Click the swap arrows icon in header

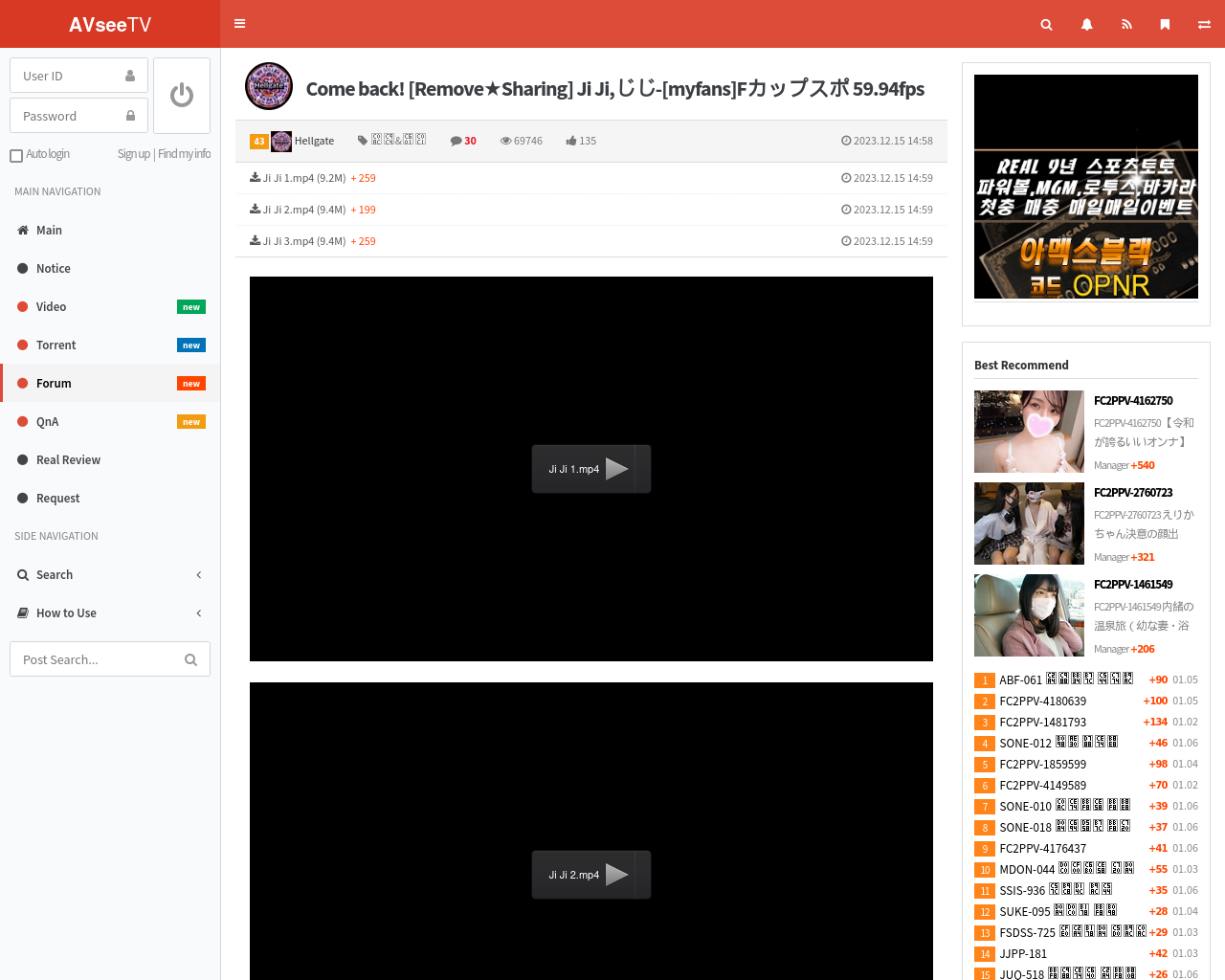click(1204, 25)
